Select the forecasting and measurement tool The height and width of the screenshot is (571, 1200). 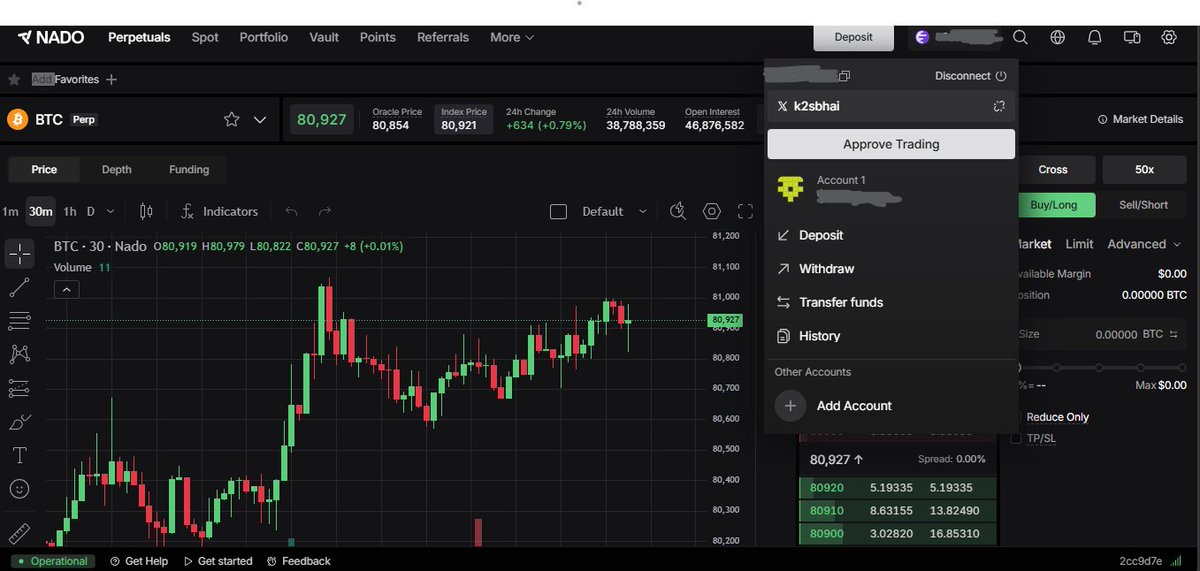click(x=19, y=388)
